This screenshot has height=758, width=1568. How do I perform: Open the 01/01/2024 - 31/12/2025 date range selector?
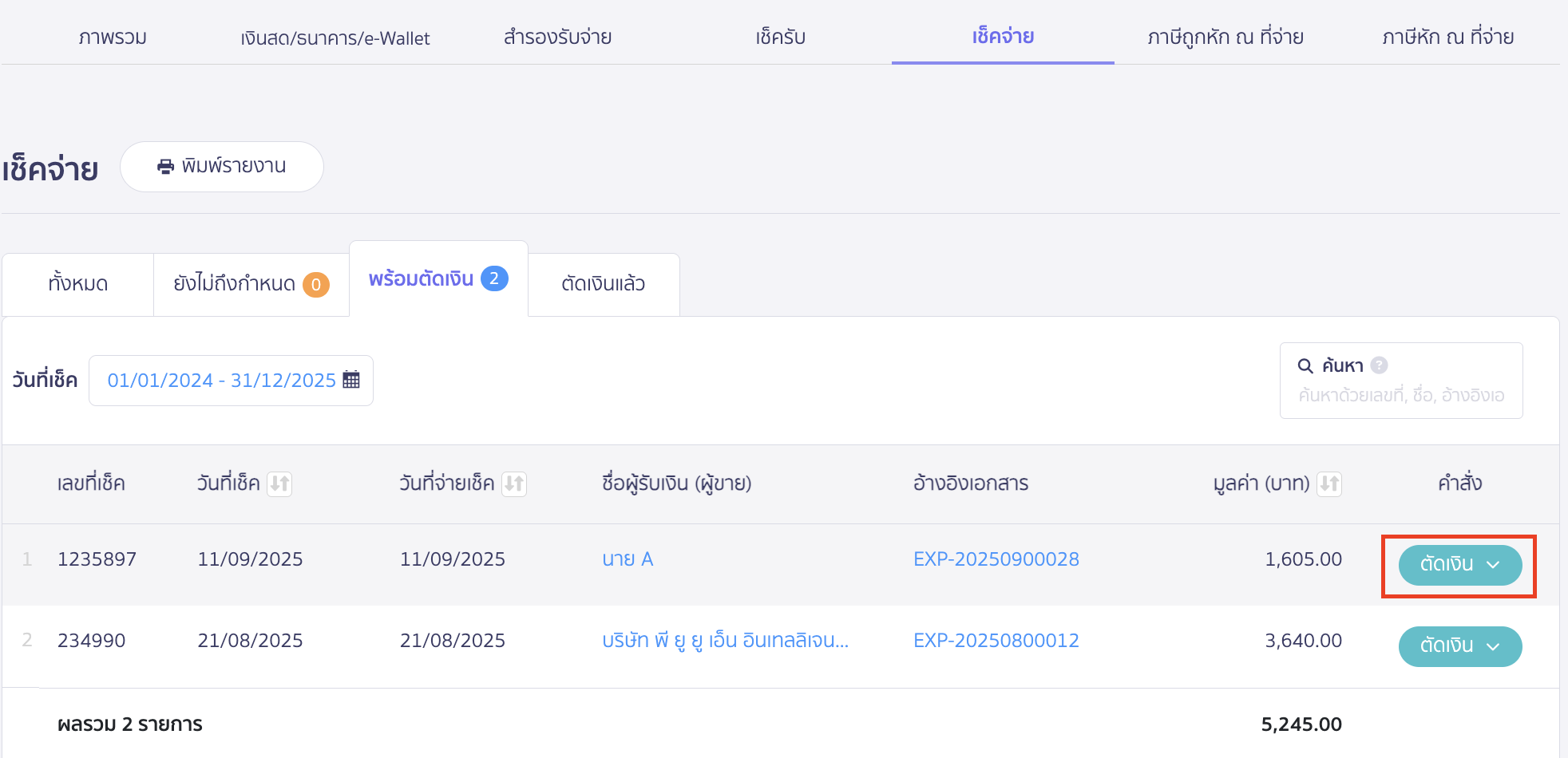(222, 381)
